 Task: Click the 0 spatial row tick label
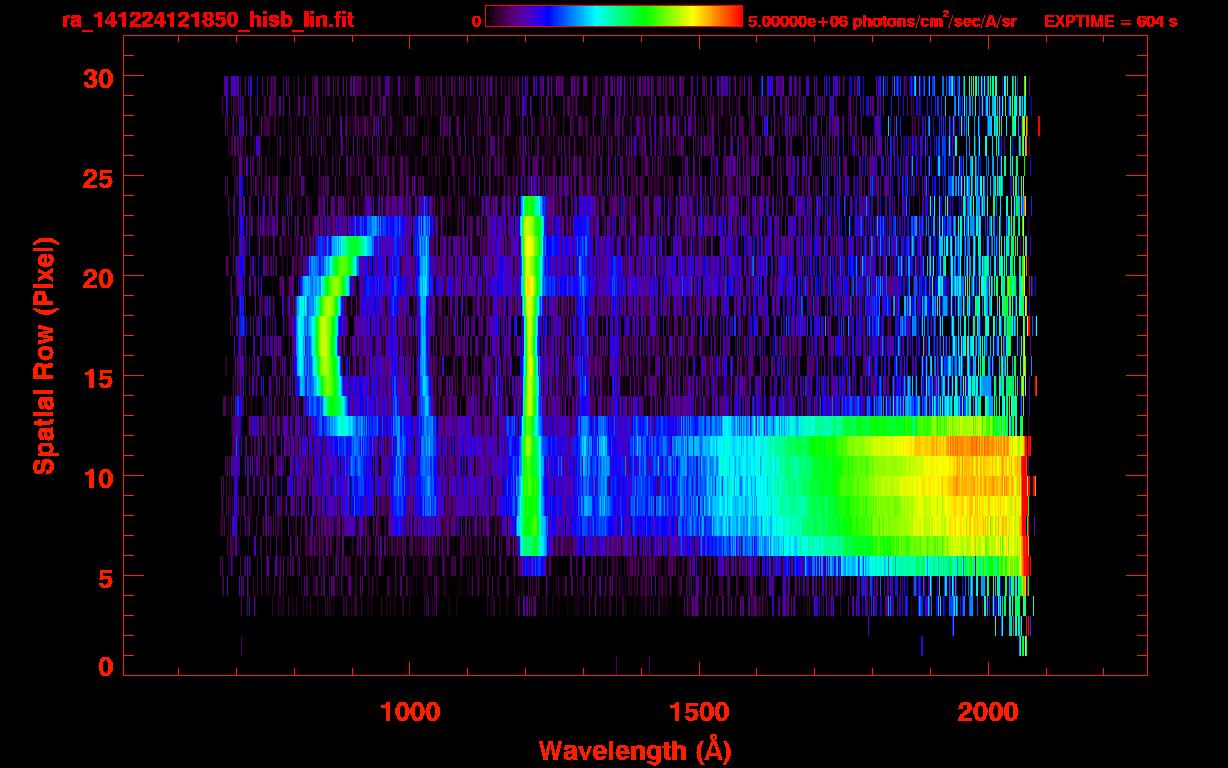(106, 667)
